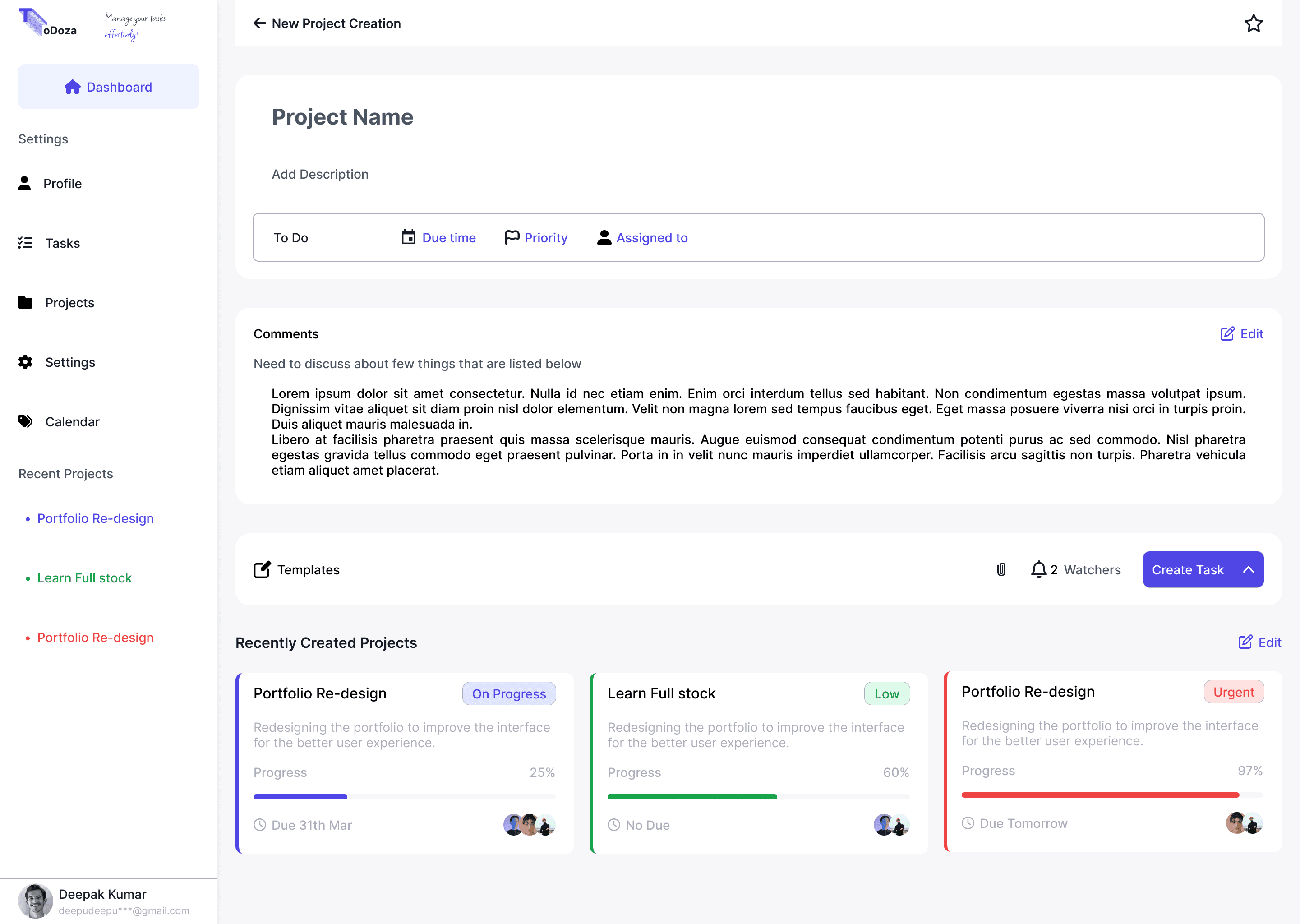This screenshot has height=924, width=1300.
Task: Click the ToDoza logo
Action: click(x=48, y=23)
